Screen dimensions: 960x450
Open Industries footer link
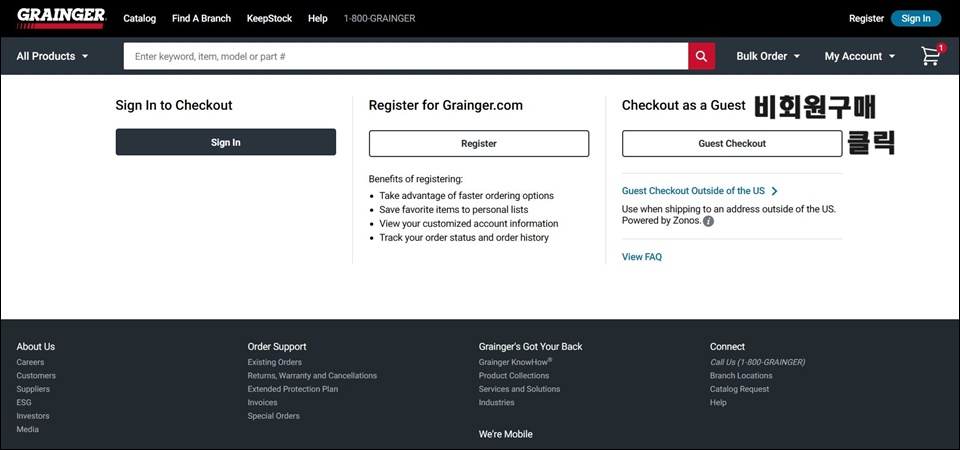tap(497, 403)
